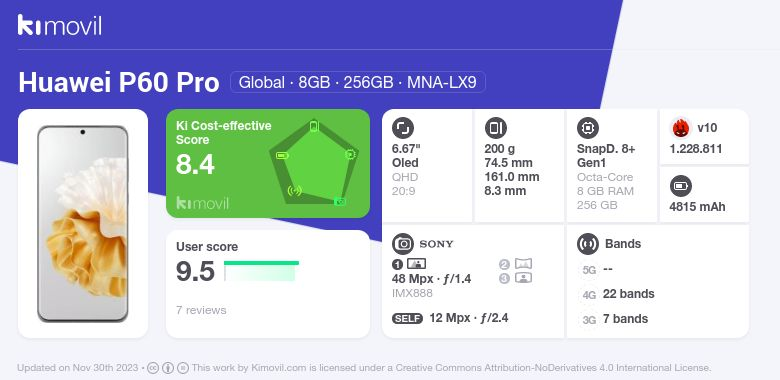Screen dimensions: 780x380
Task: Open the Huawei P60 Pro phone image
Action: point(83,224)
